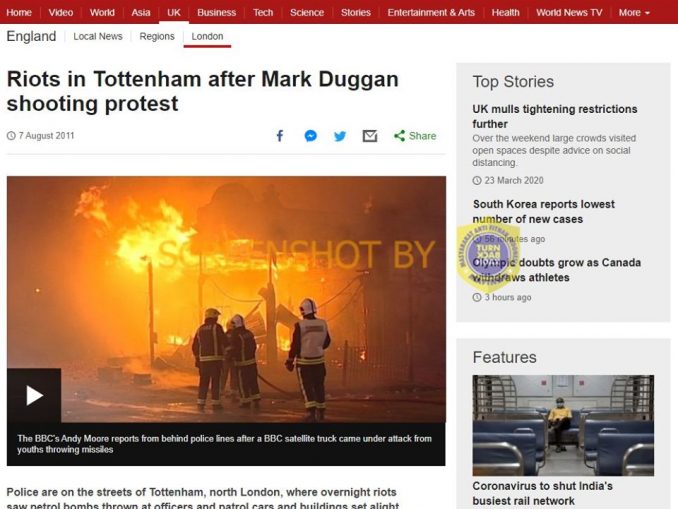Screen dimensions: 678x509
Task: Share article via Messenger icon
Action: click(310, 136)
